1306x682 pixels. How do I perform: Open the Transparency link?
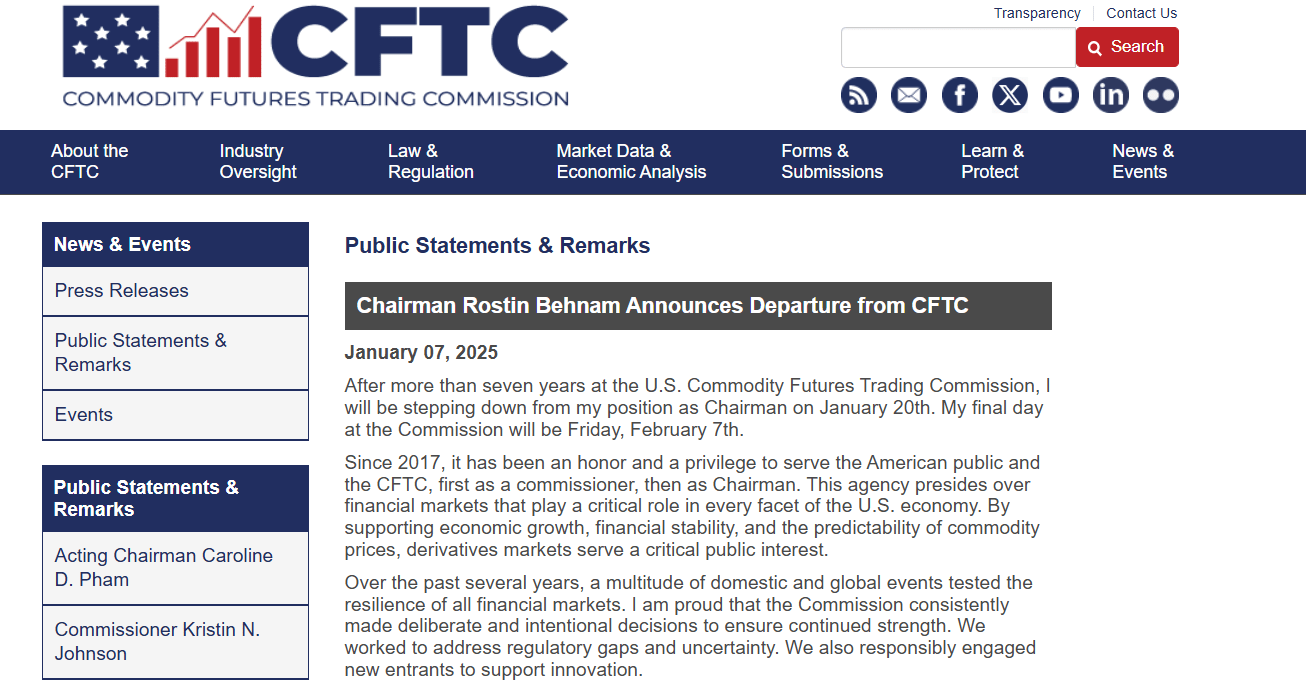1037,13
